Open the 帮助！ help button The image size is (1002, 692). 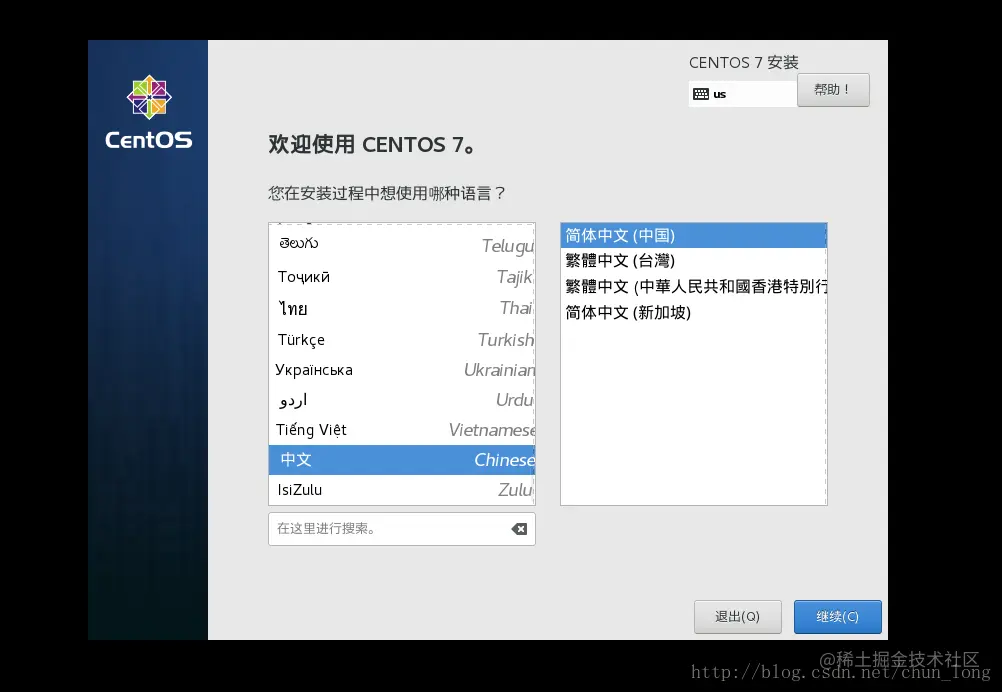pyautogui.click(x=833, y=89)
